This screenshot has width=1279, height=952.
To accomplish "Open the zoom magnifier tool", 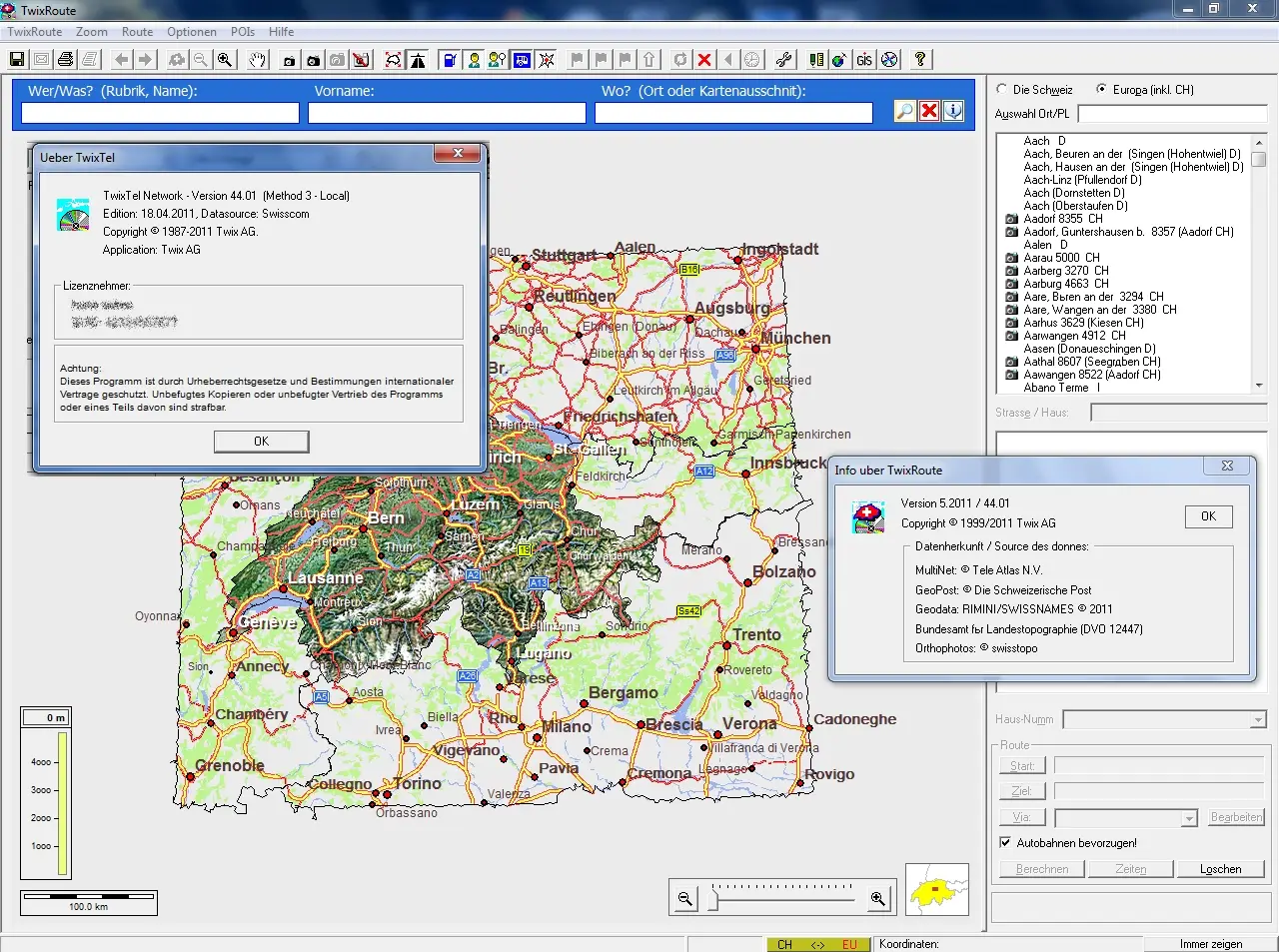I will 225,59.
